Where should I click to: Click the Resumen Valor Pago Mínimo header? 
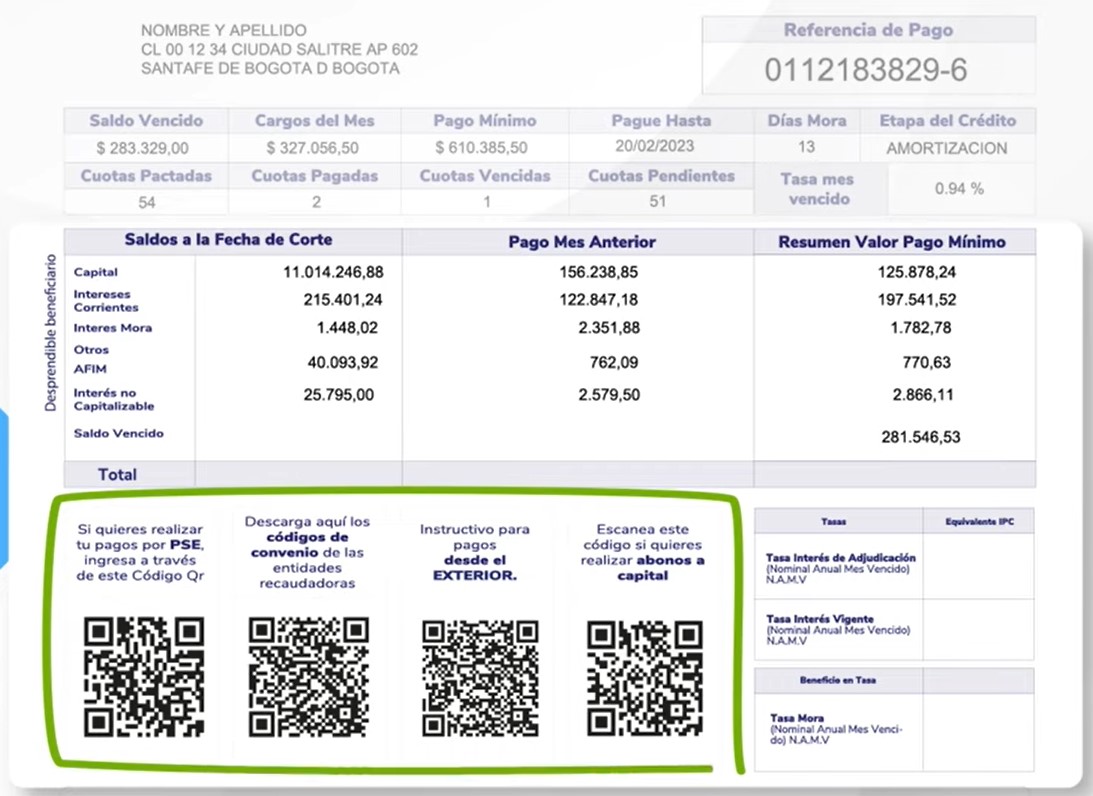click(x=892, y=242)
